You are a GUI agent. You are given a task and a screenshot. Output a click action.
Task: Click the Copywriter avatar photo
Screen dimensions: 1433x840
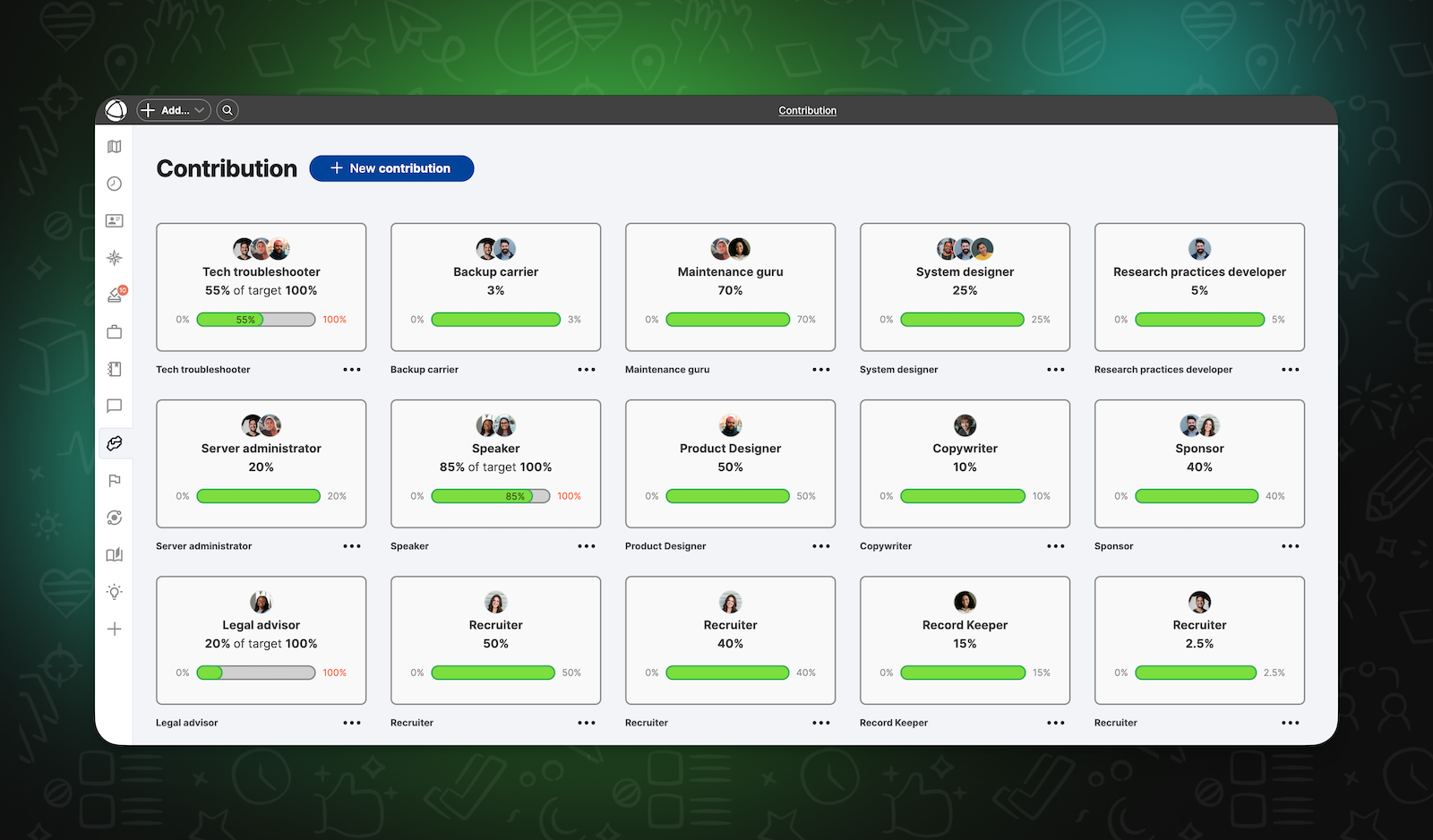(x=965, y=424)
